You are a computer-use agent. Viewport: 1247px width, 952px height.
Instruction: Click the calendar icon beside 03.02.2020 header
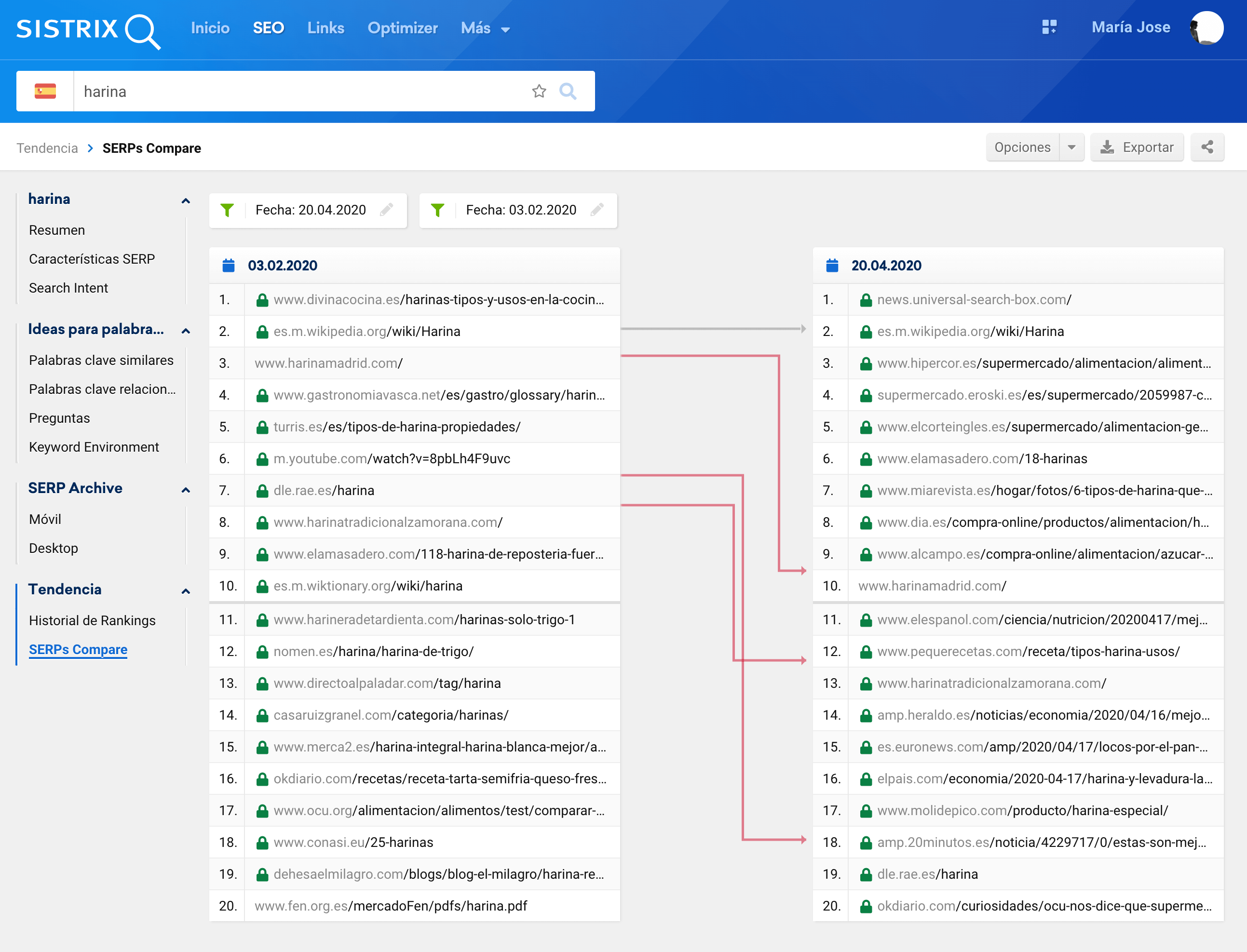click(229, 265)
